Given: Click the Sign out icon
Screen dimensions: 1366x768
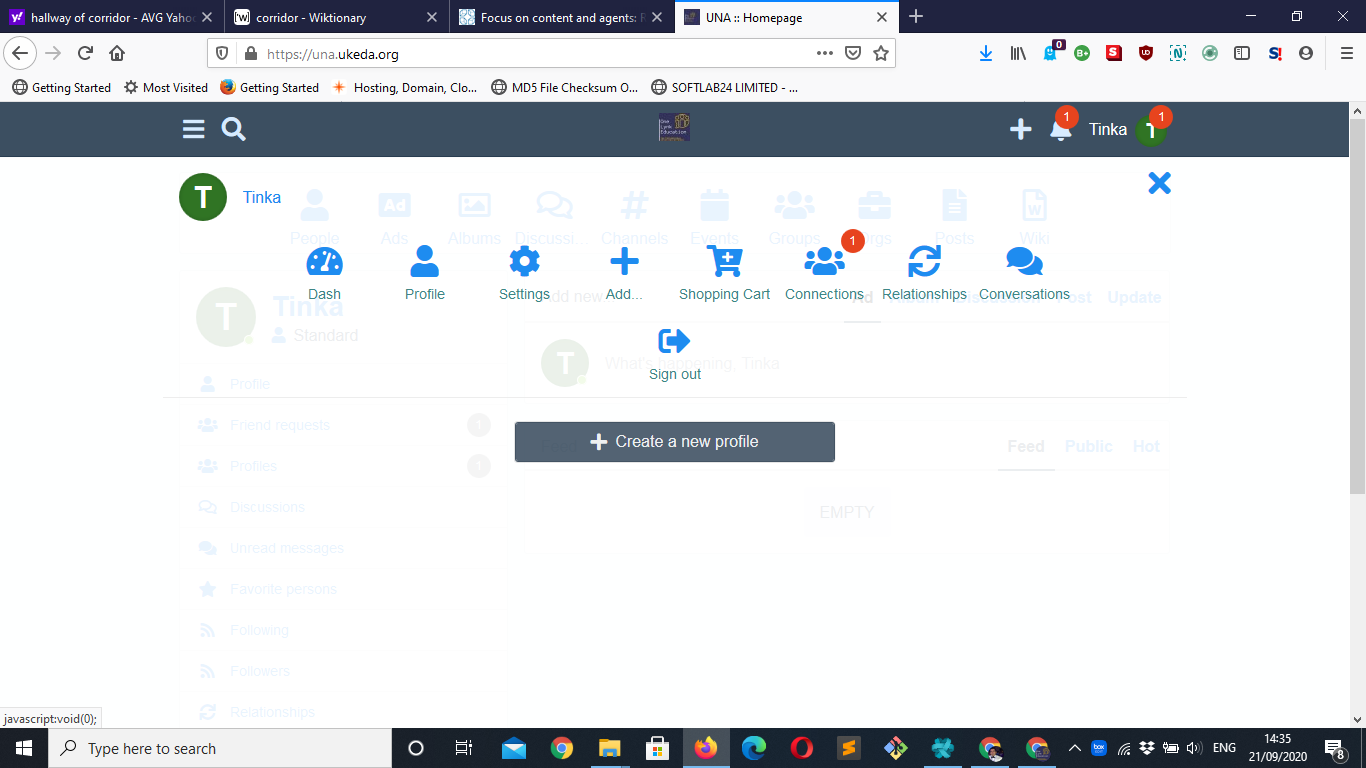Looking at the screenshot, I should [x=675, y=342].
